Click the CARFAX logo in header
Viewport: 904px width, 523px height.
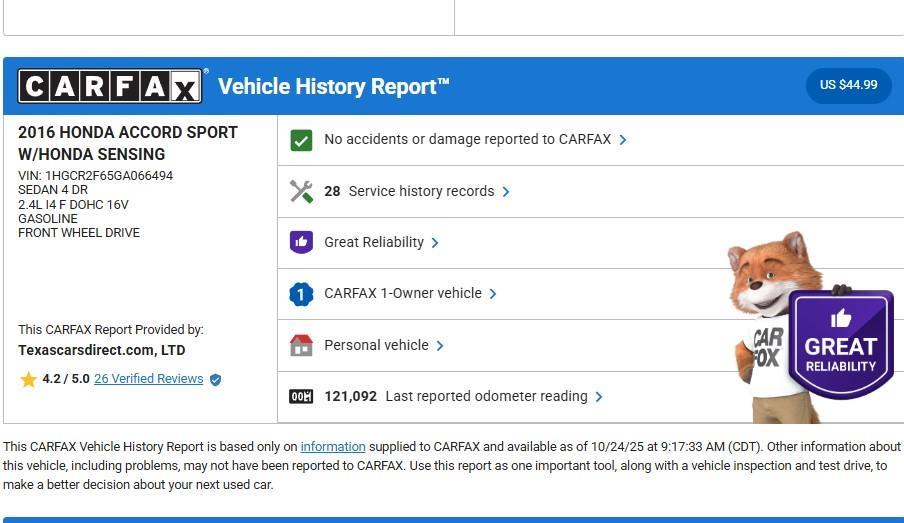pyautogui.click(x=110, y=87)
